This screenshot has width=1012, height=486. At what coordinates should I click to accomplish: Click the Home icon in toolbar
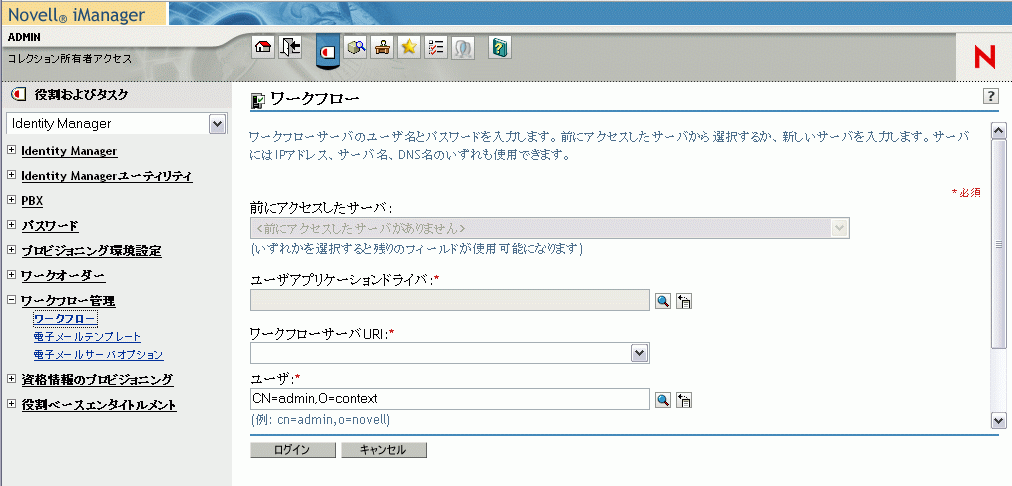point(263,47)
